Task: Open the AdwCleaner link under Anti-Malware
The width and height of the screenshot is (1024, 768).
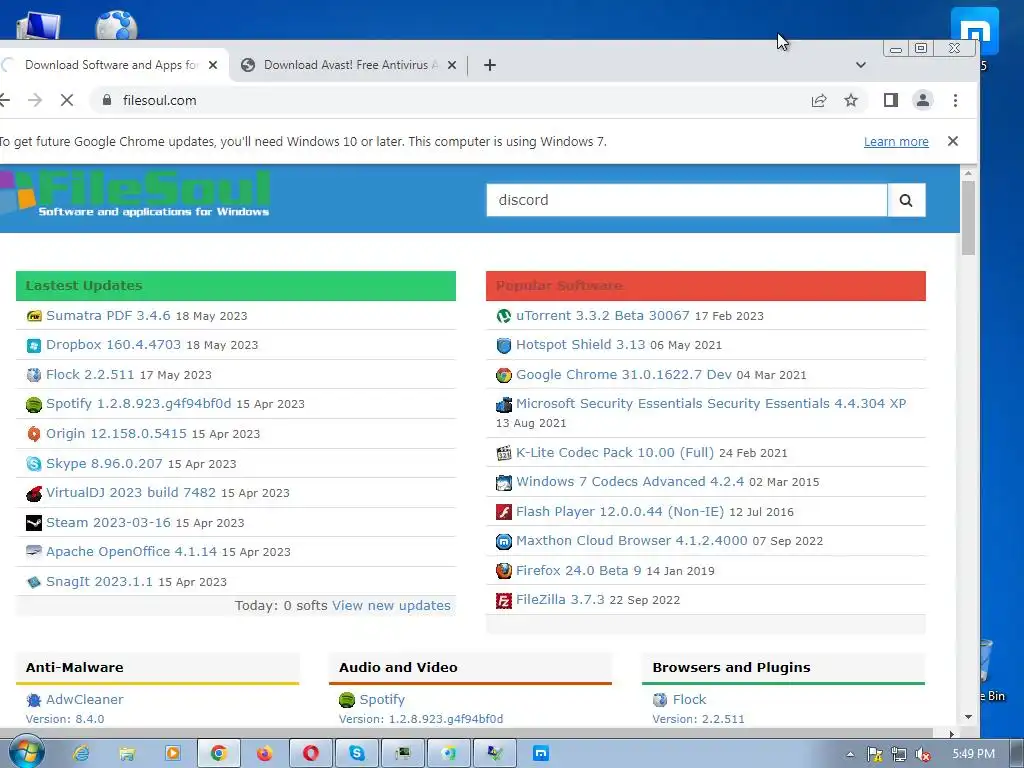Action: point(85,699)
